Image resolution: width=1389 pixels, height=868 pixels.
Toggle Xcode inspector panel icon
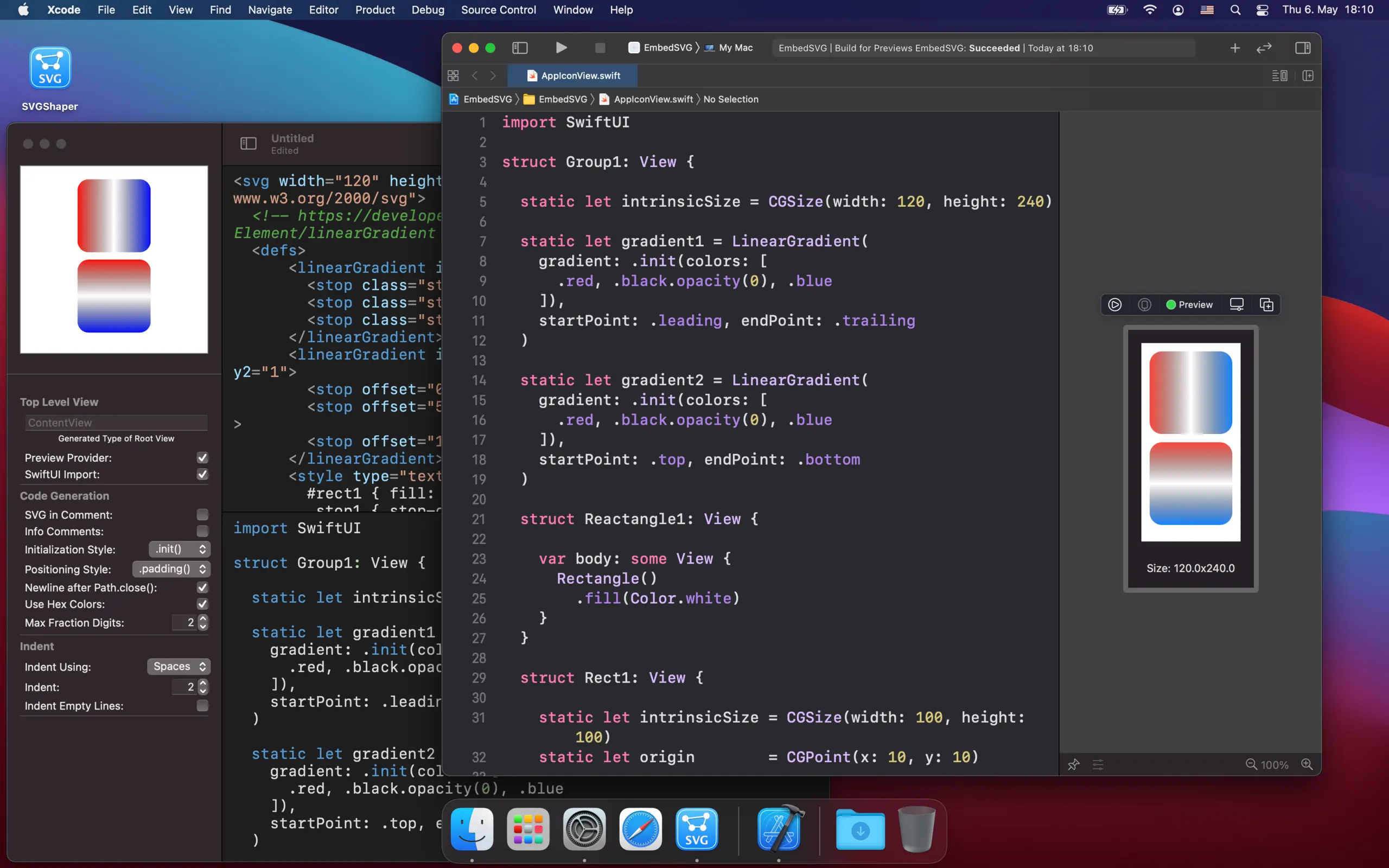(x=1302, y=48)
